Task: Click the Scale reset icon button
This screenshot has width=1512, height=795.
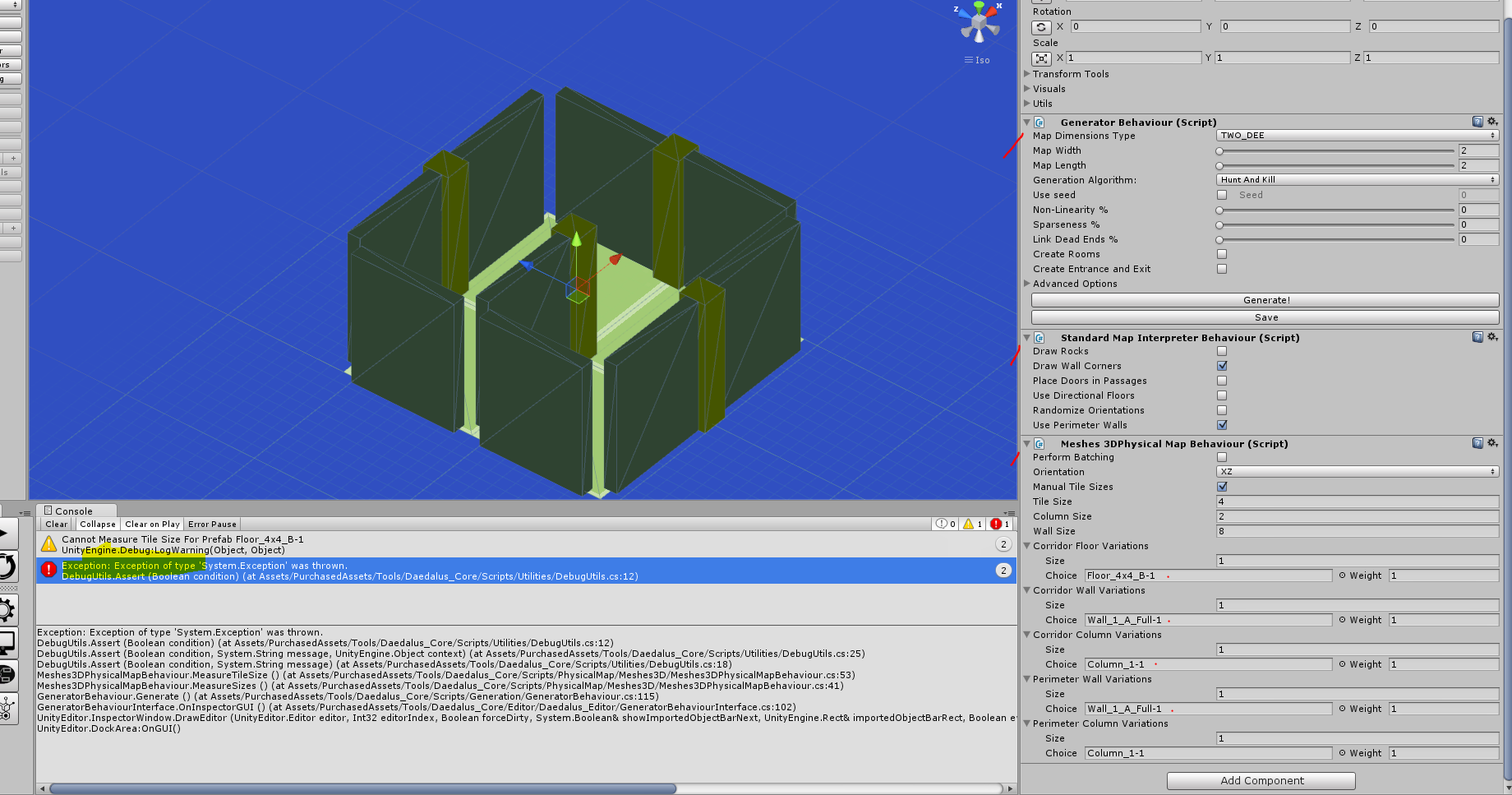Action: tap(1041, 58)
